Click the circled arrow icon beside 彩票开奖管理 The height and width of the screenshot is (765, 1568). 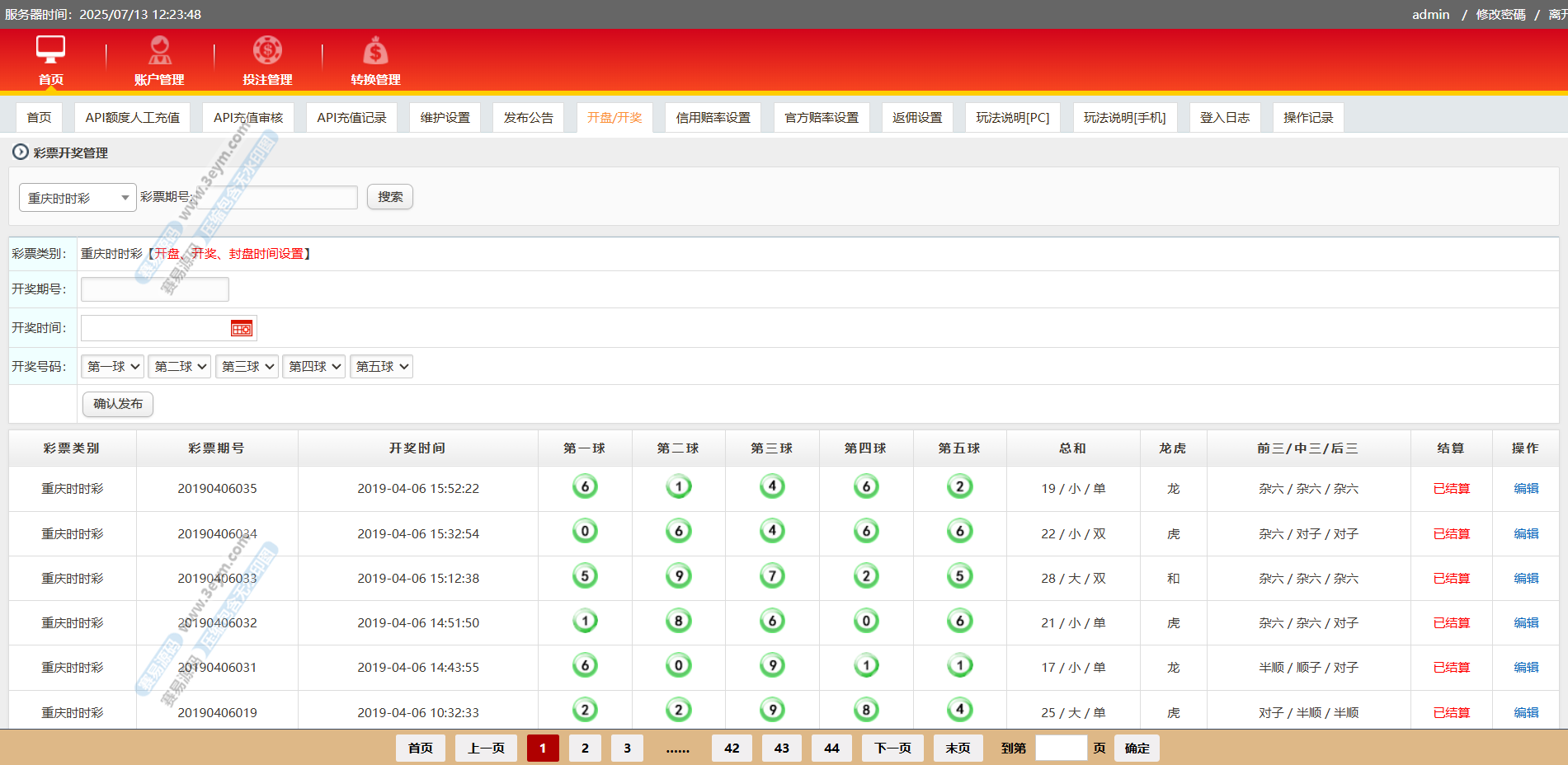[21, 152]
